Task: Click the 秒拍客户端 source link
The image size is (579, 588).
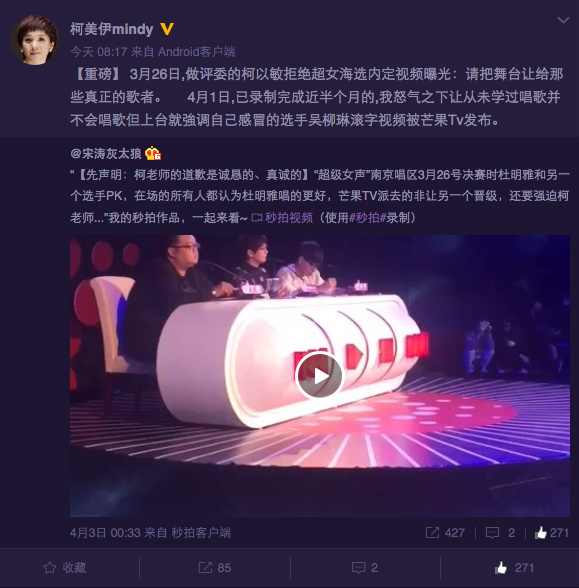Action: pyautogui.click(x=201, y=532)
